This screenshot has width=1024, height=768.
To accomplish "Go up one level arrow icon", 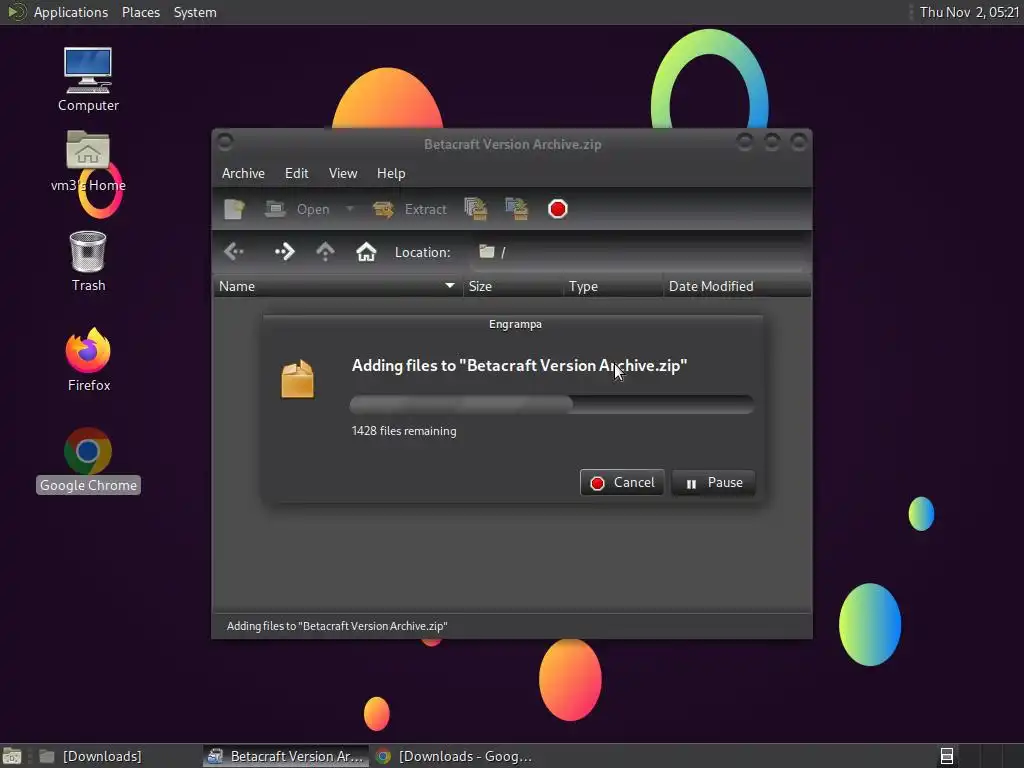I will 325,251.
